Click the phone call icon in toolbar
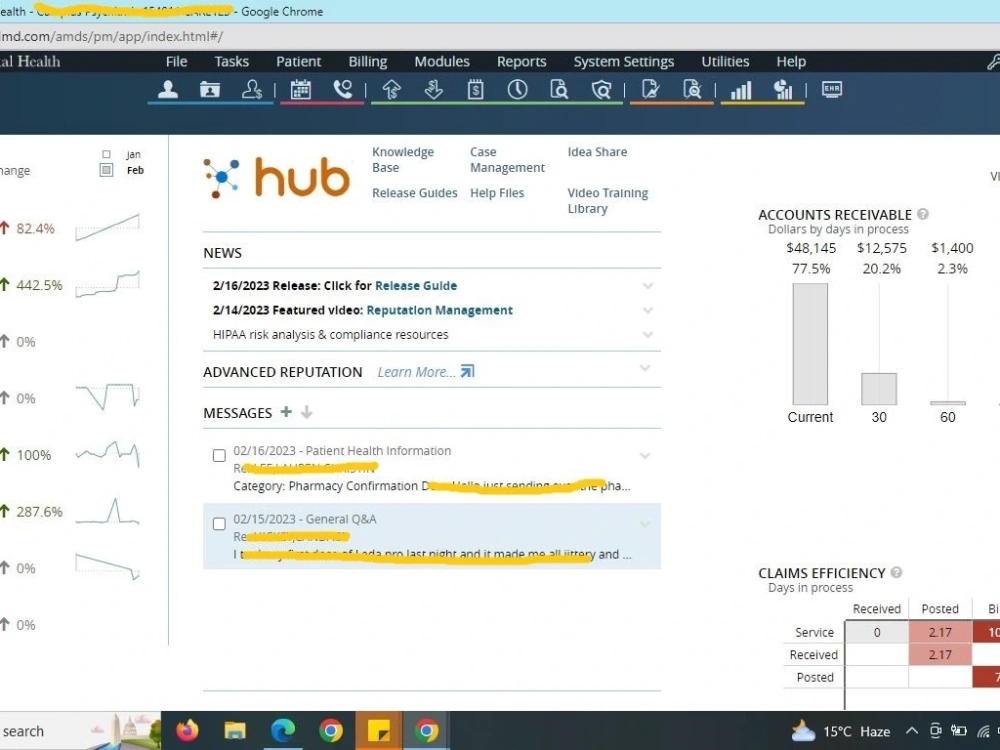The image size is (1000, 750). tap(342, 89)
